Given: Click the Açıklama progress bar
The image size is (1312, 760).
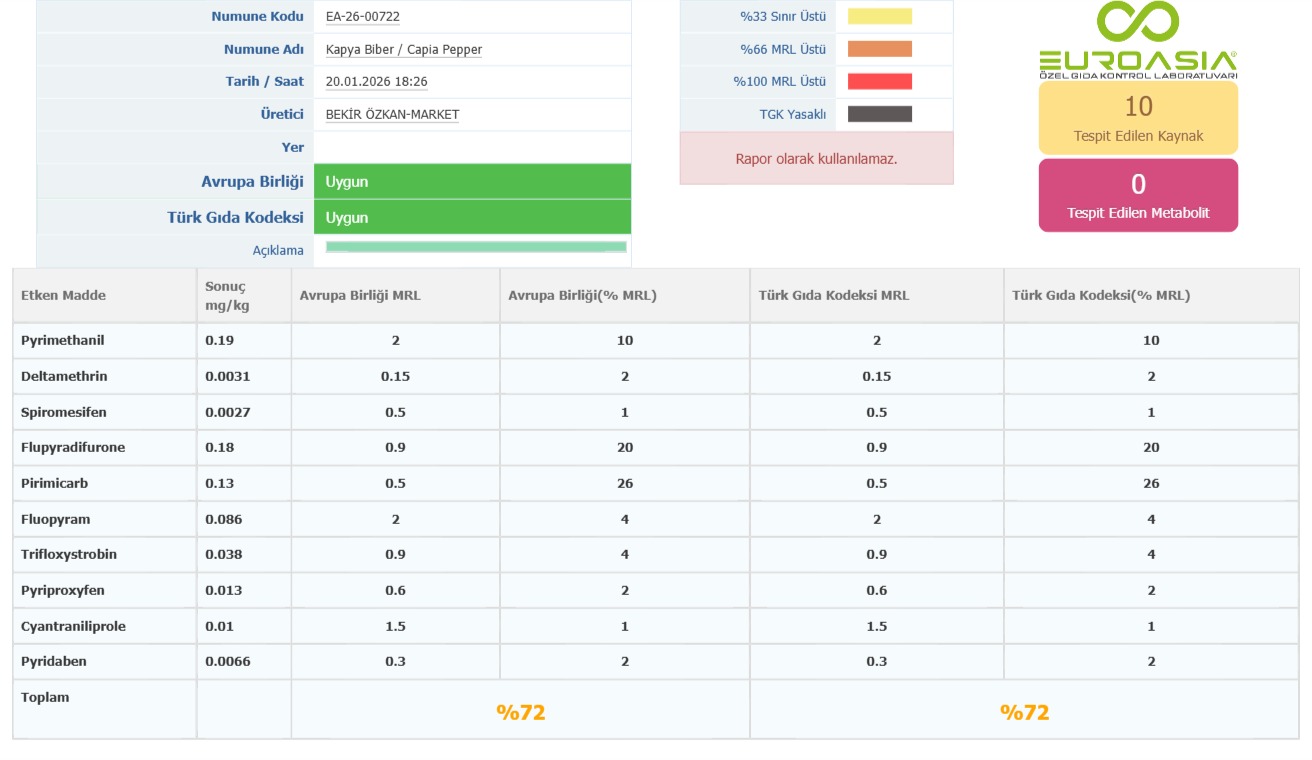Looking at the screenshot, I should (x=476, y=247).
